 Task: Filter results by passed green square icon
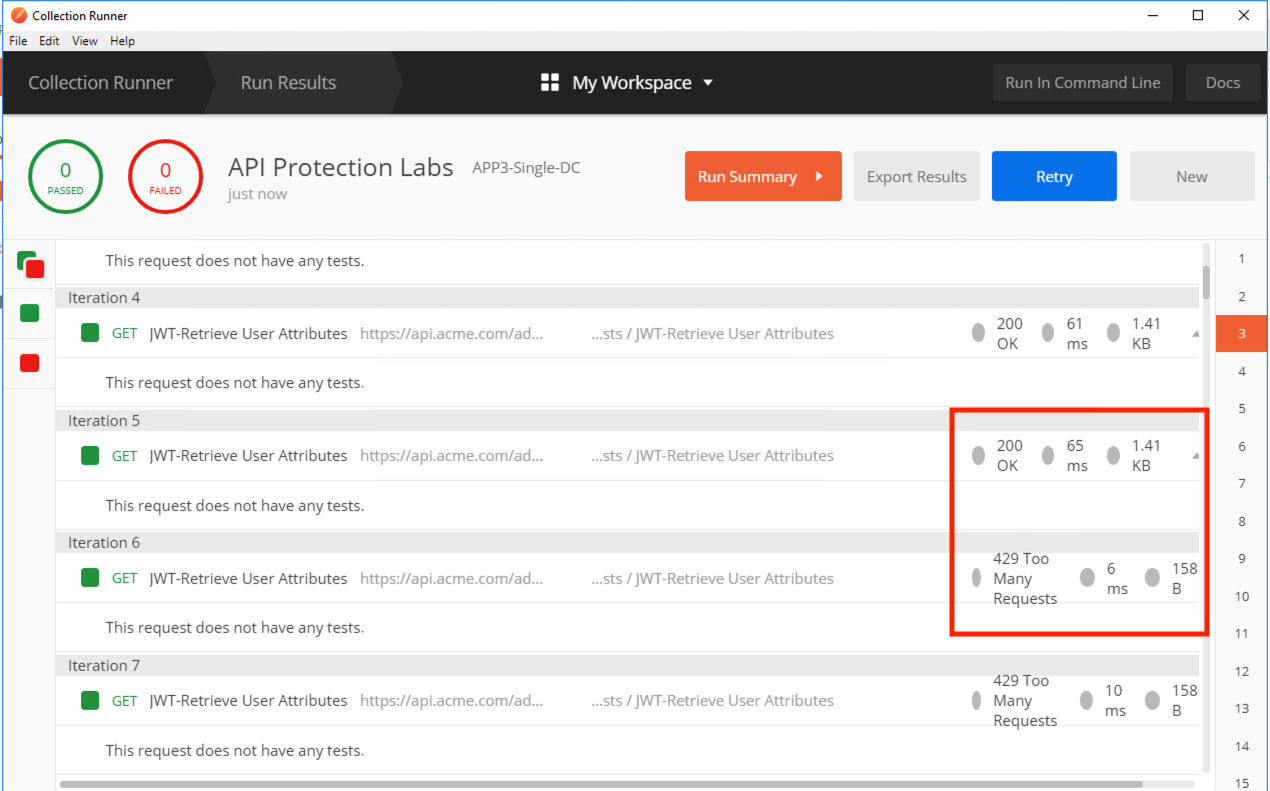click(x=29, y=313)
